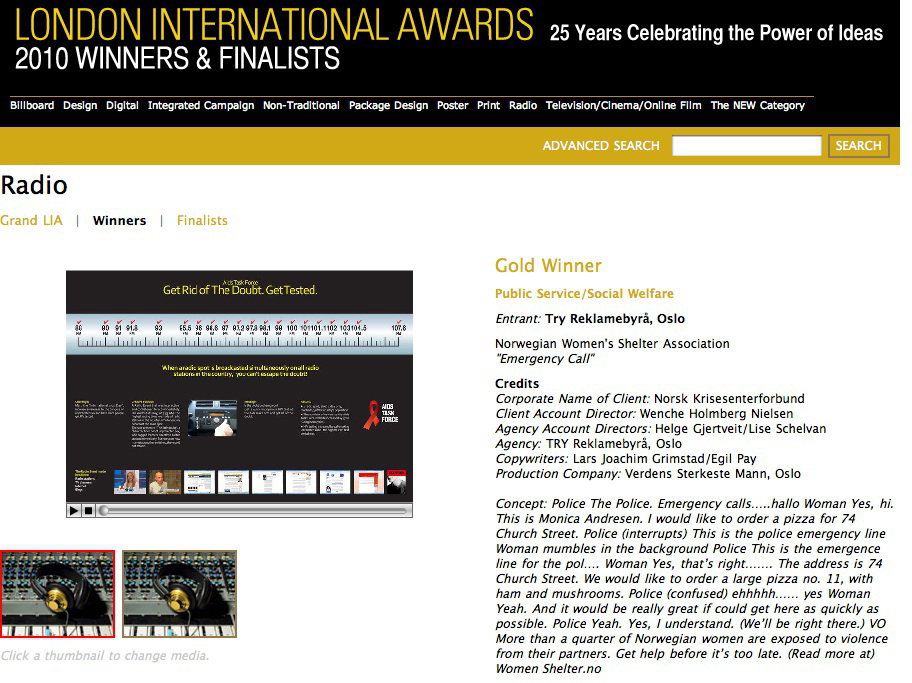Select the Winners tab
Image resolution: width=912 pixels, height=683 pixels.
point(119,220)
